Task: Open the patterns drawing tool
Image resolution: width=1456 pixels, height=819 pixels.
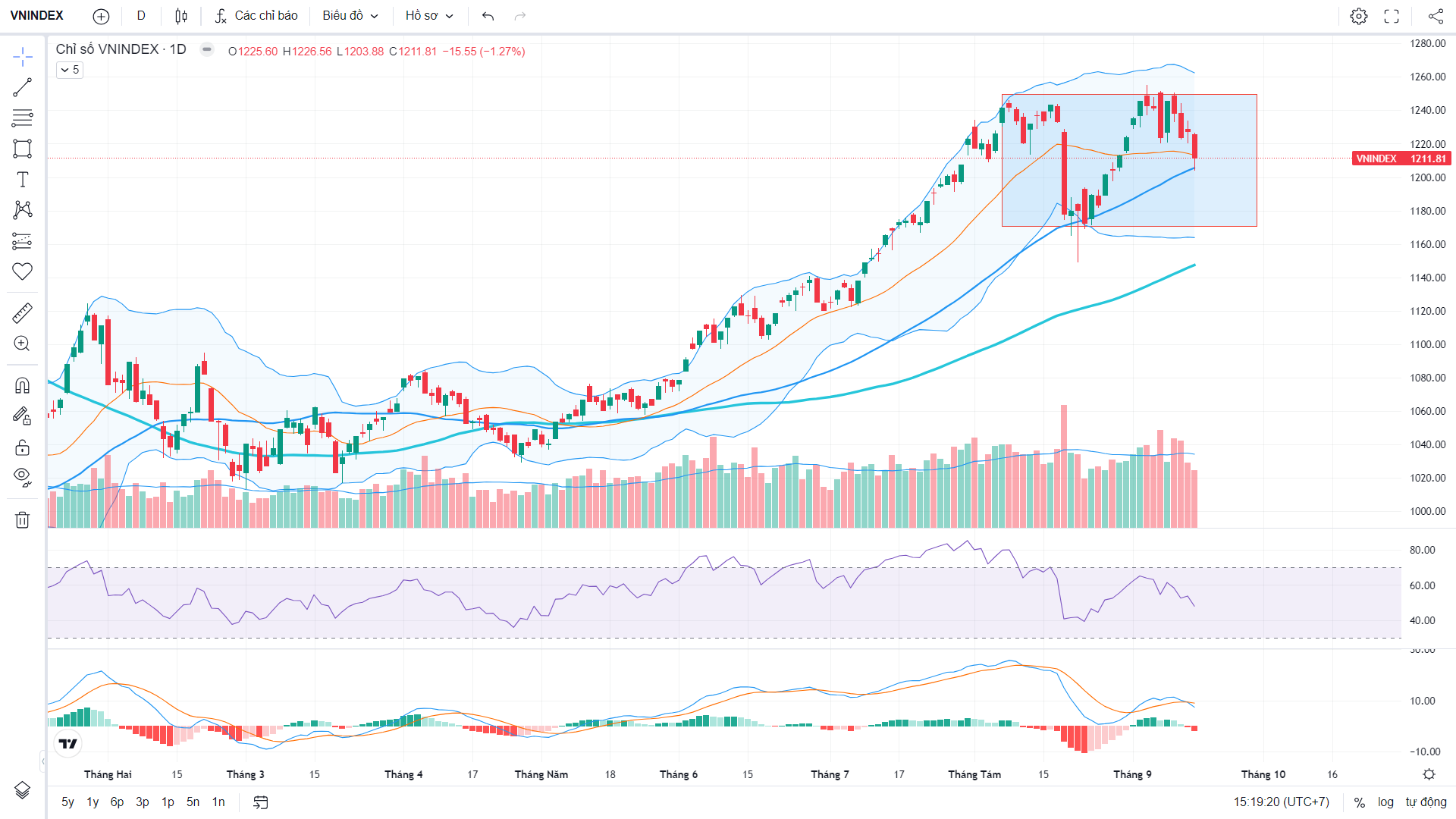Action: pyautogui.click(x=22, y=210)
